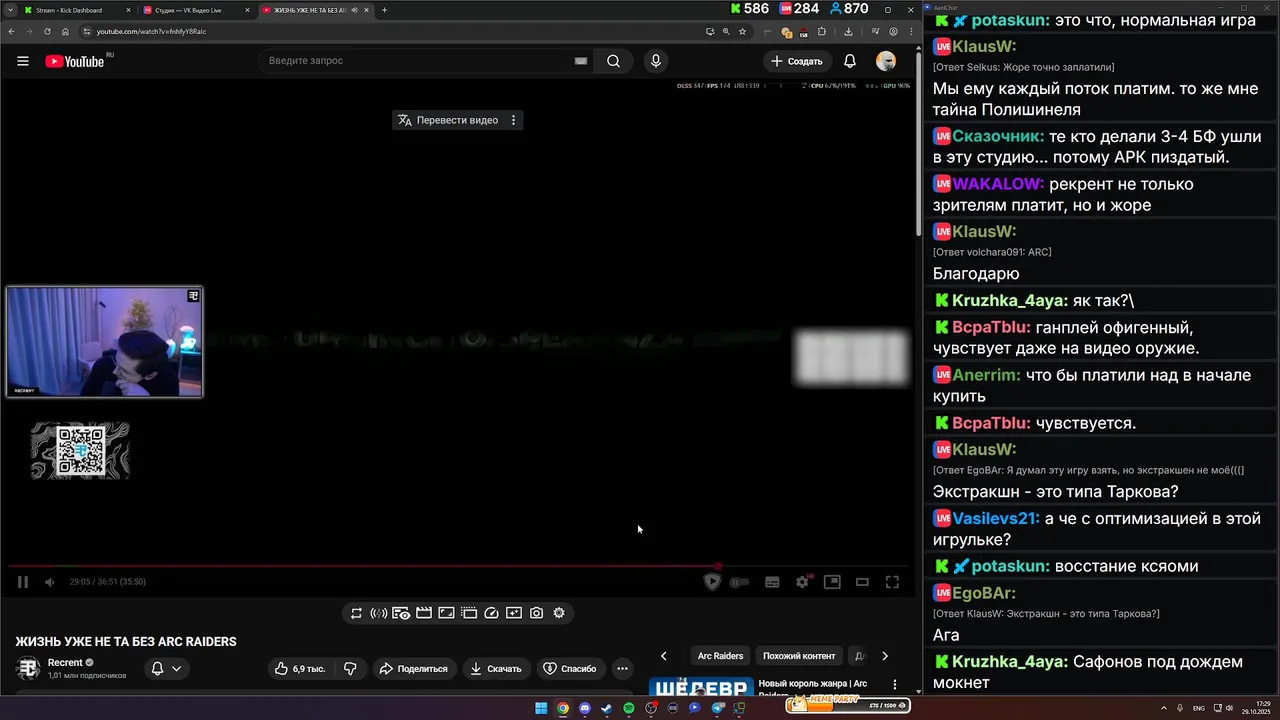Open the YouTube hamburger guide menu
1280x720 pixels.
tap(22, 61)
